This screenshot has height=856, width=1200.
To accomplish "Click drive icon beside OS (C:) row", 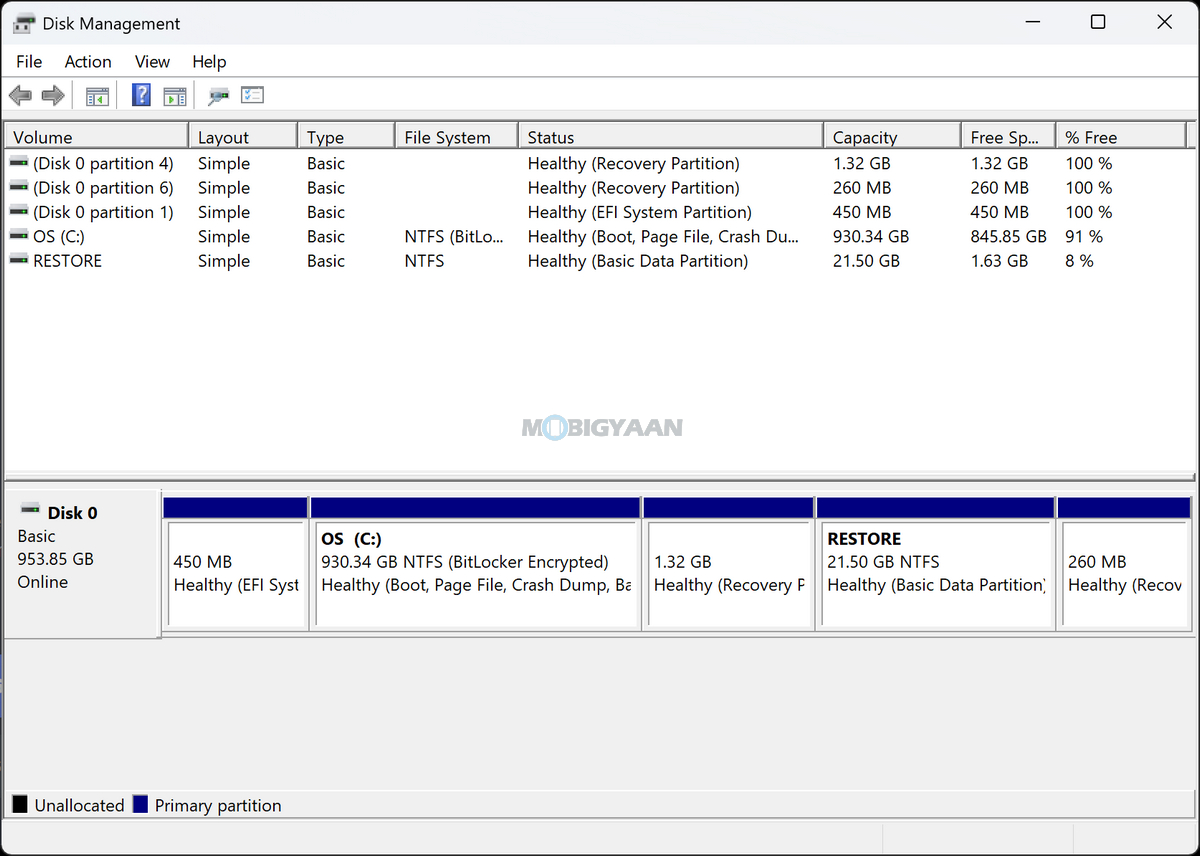I will (18, 236).
